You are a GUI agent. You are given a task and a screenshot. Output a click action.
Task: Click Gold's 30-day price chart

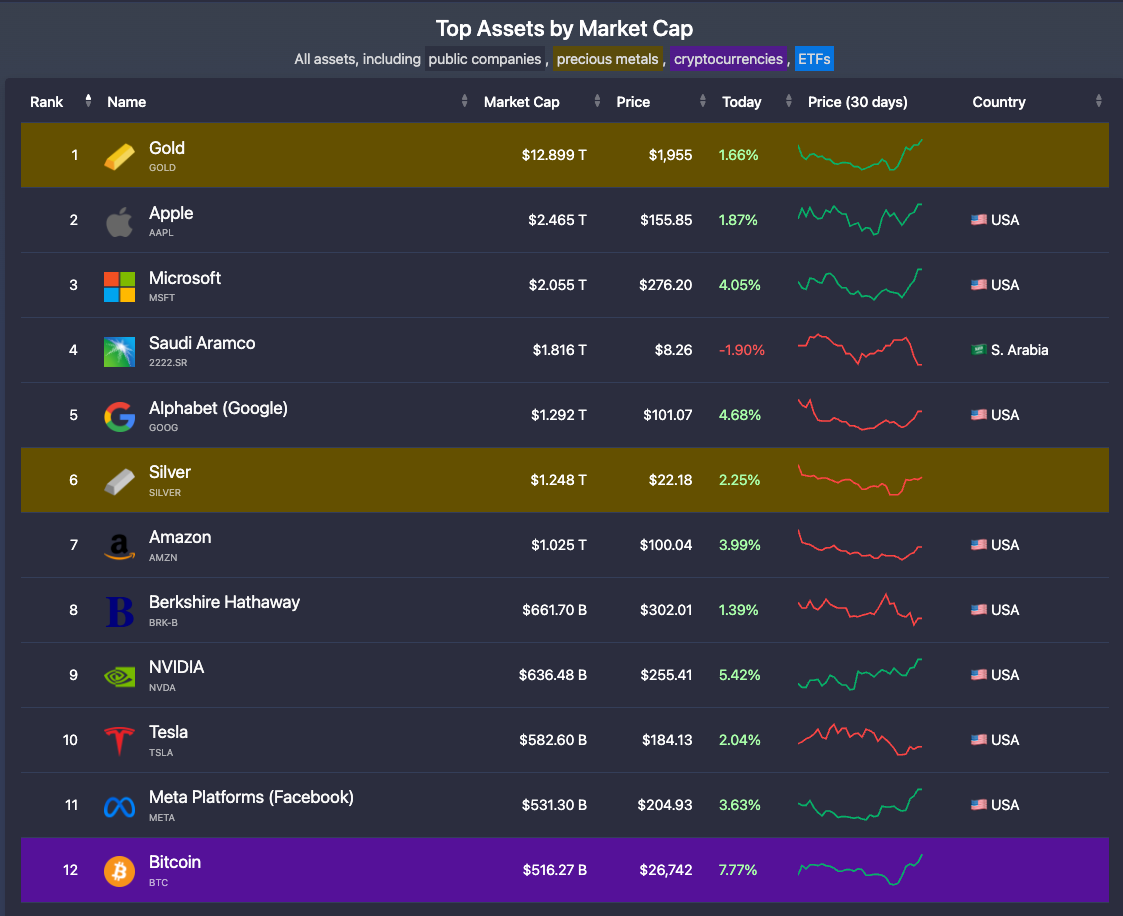860,155
